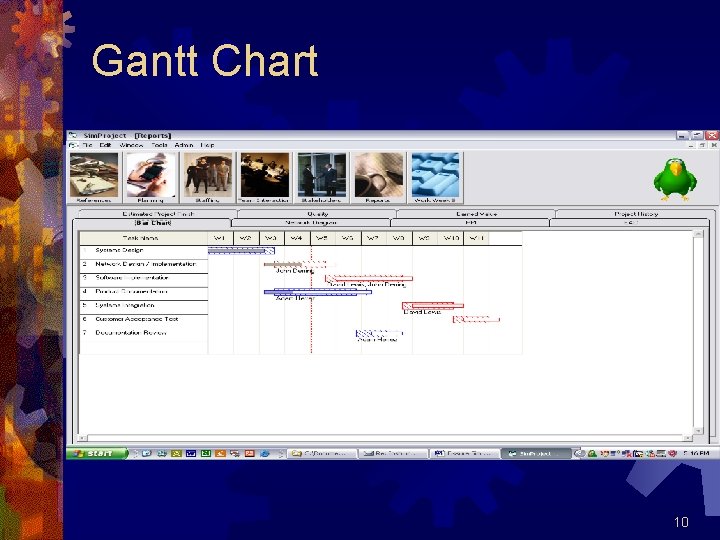Screen dimensions: 720x540
Task: Click the Network Design gray Gantt bar
Action: pyautogui.click(x=283, y=264)
